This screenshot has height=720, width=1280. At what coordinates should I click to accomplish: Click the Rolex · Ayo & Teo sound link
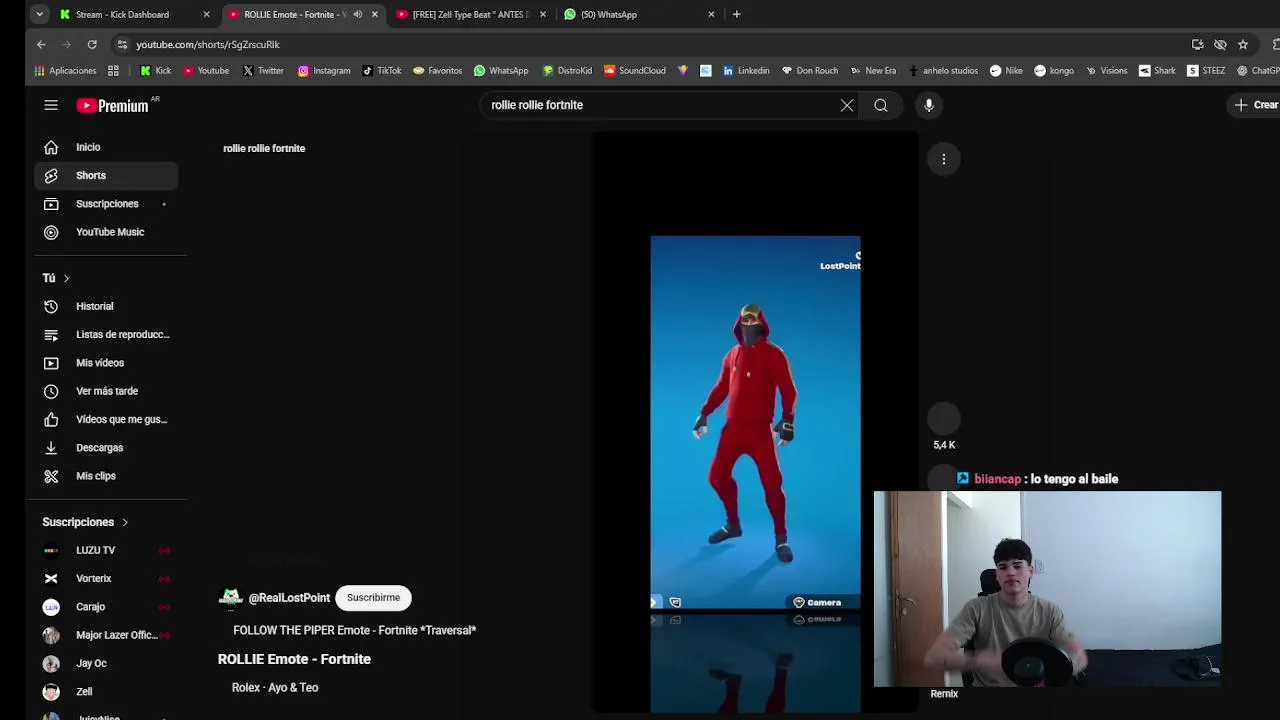click(x=275, y=687)
